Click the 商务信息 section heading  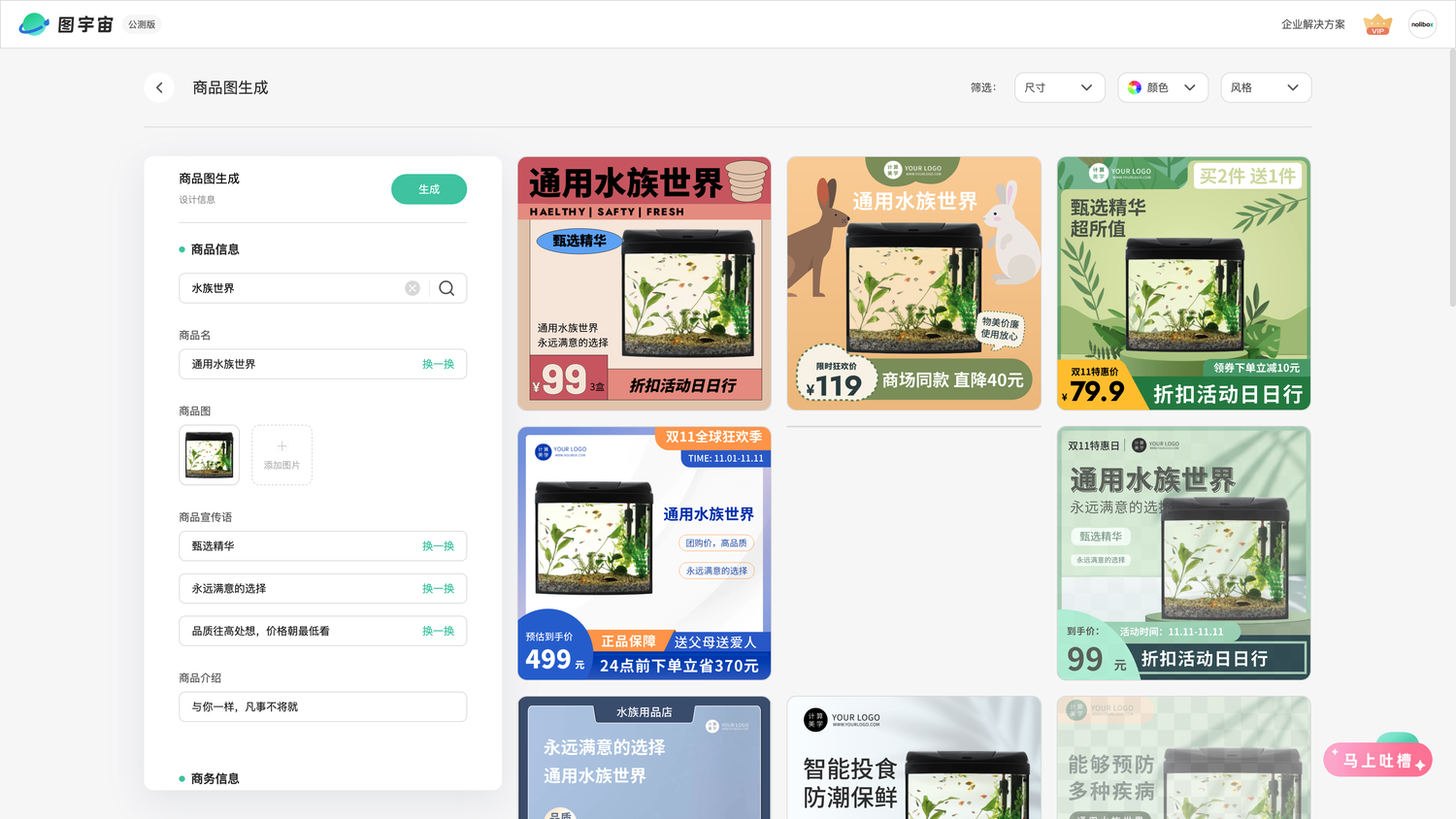coord(215,778)
